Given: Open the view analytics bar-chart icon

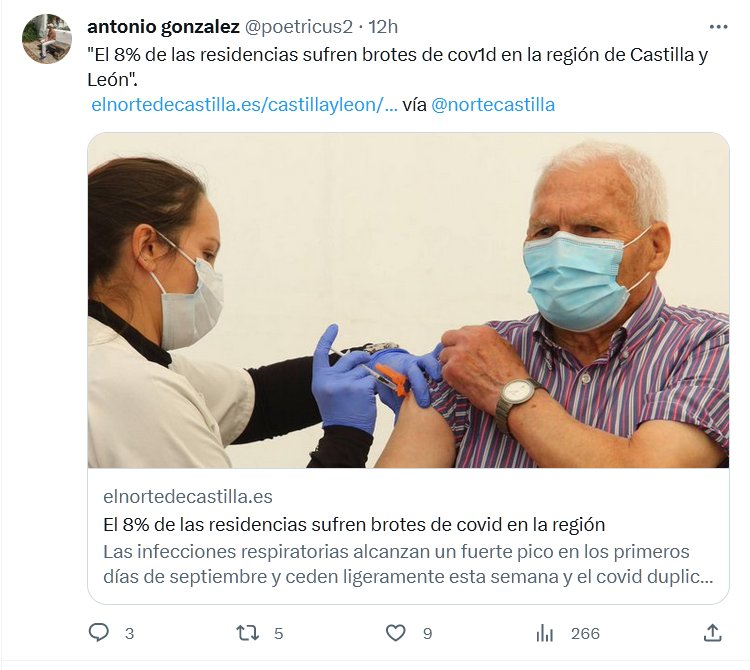Looking at the screenshot, I should [544, 633].
